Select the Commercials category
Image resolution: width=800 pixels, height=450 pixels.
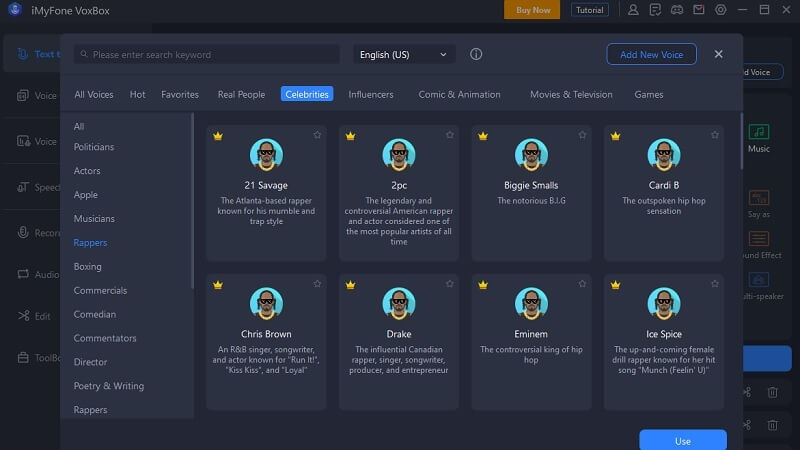100,290
